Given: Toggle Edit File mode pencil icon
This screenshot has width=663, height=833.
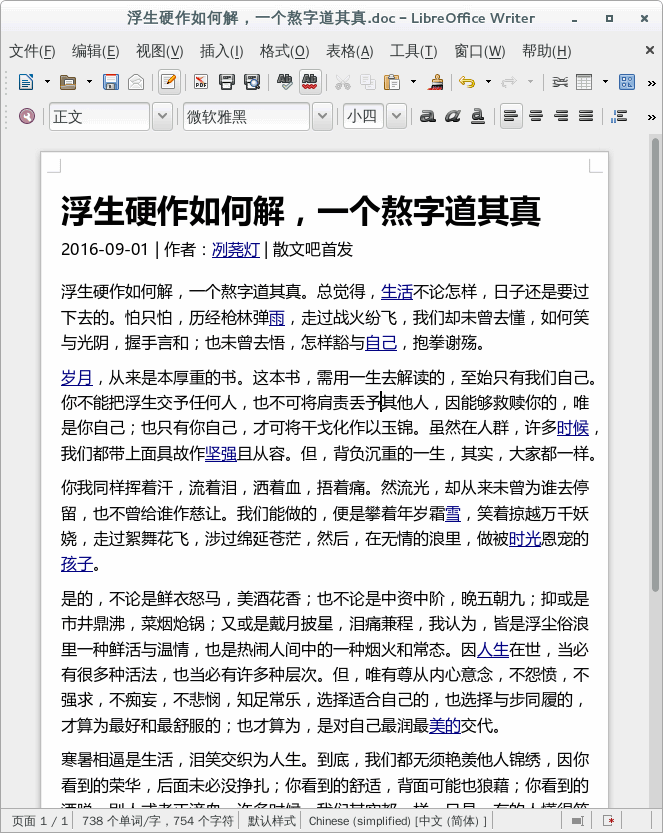Looking at the screenshot, I should [169, 82].
